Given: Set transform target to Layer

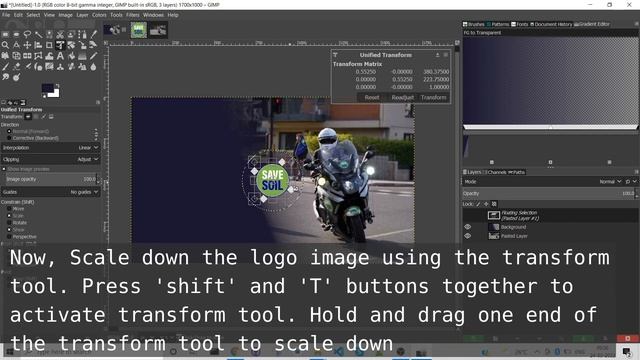Looking at the screenshot, I should pyautogui.click(x=28, y=117).
